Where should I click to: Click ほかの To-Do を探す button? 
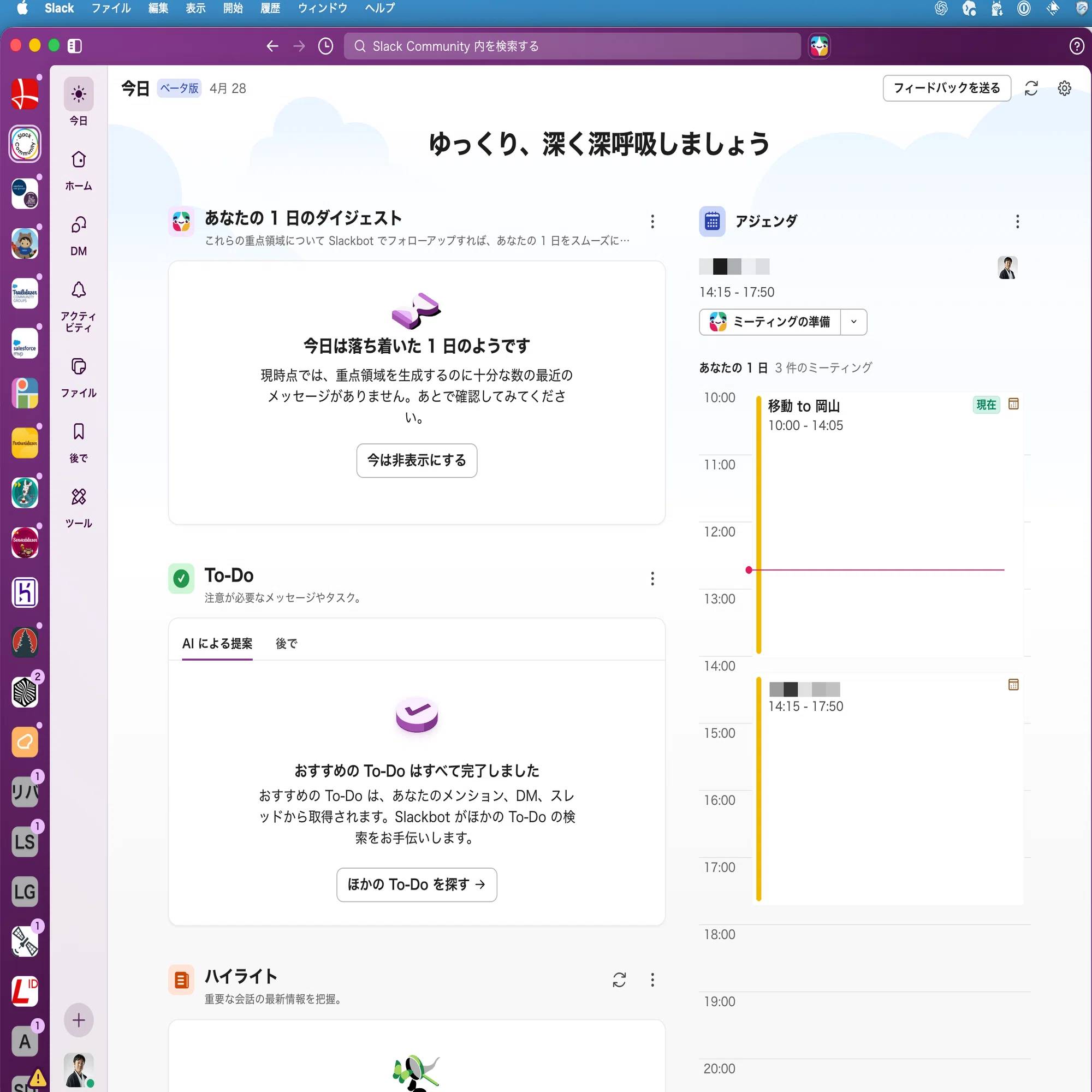(x=417, y=885)
